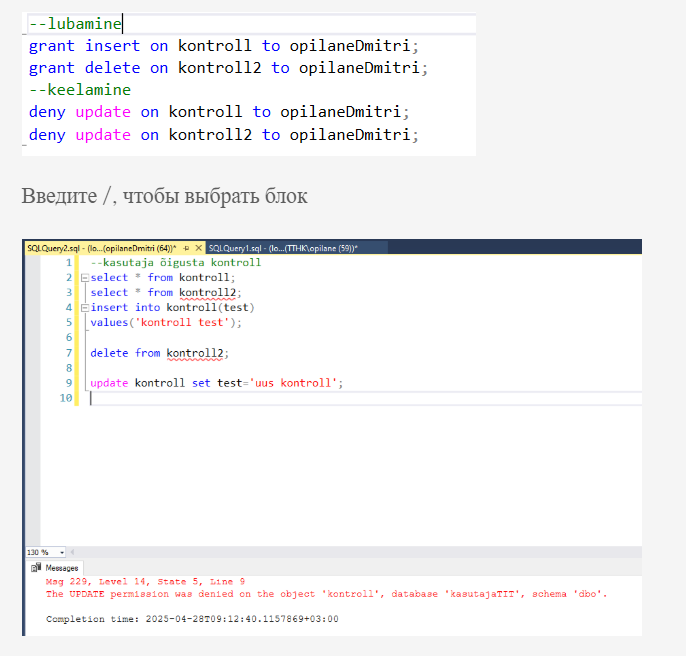Click the 'grant delete on kontroll2' line
The height and width of the screenshot is (656, 686).
(x=228, y=68)
